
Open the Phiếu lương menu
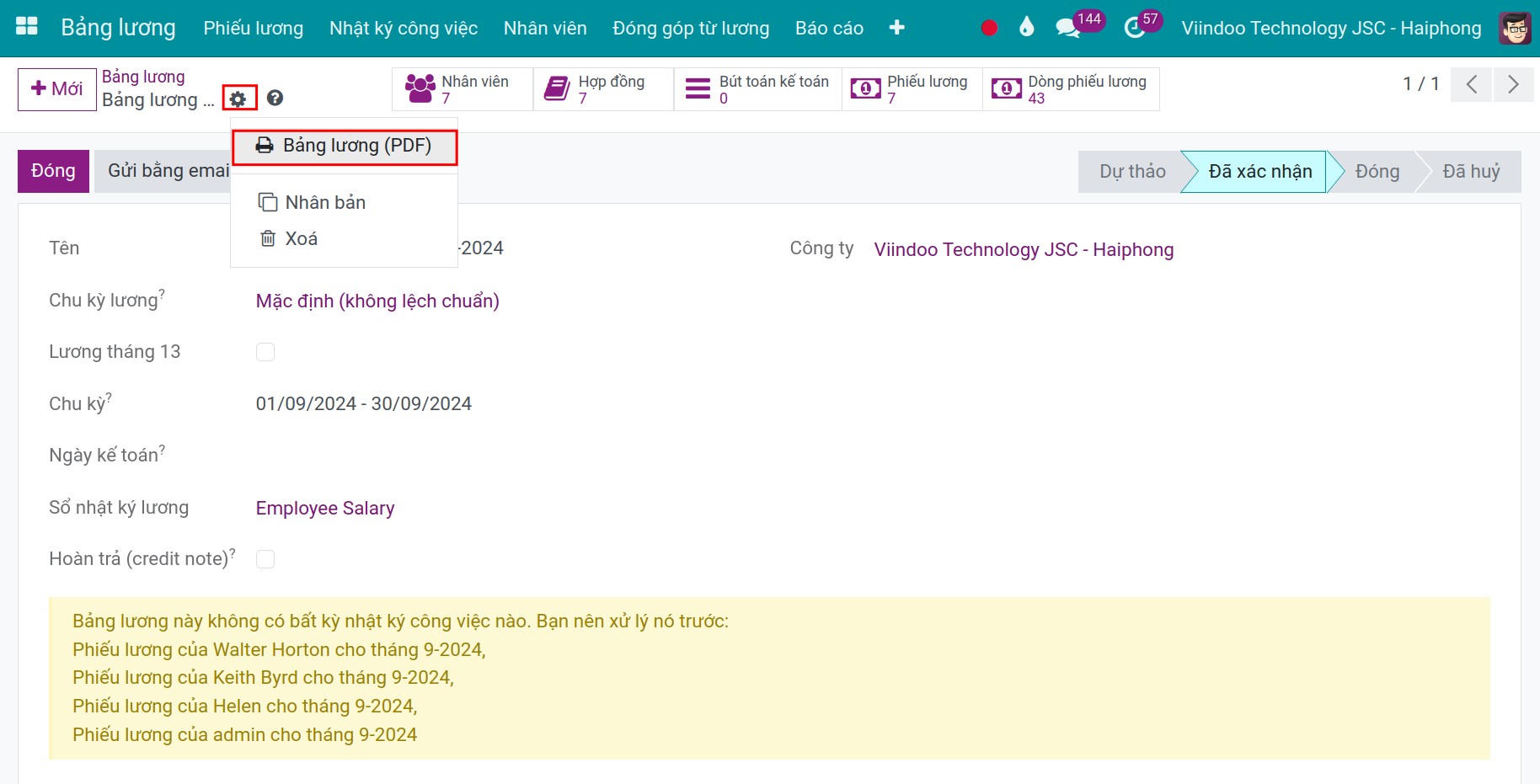pos(254,29)
